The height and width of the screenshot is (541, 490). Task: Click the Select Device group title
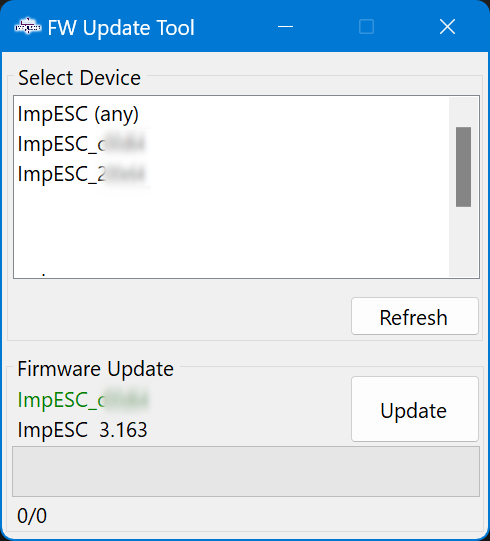pos(79,78)
